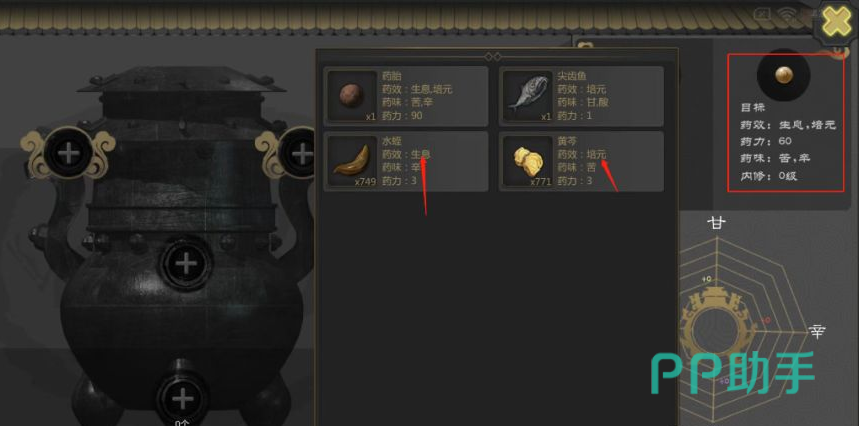Click the diamond ornament atop ingredient panel
The width and height of the screenshot is (859, 426).
tap(493, 56)
